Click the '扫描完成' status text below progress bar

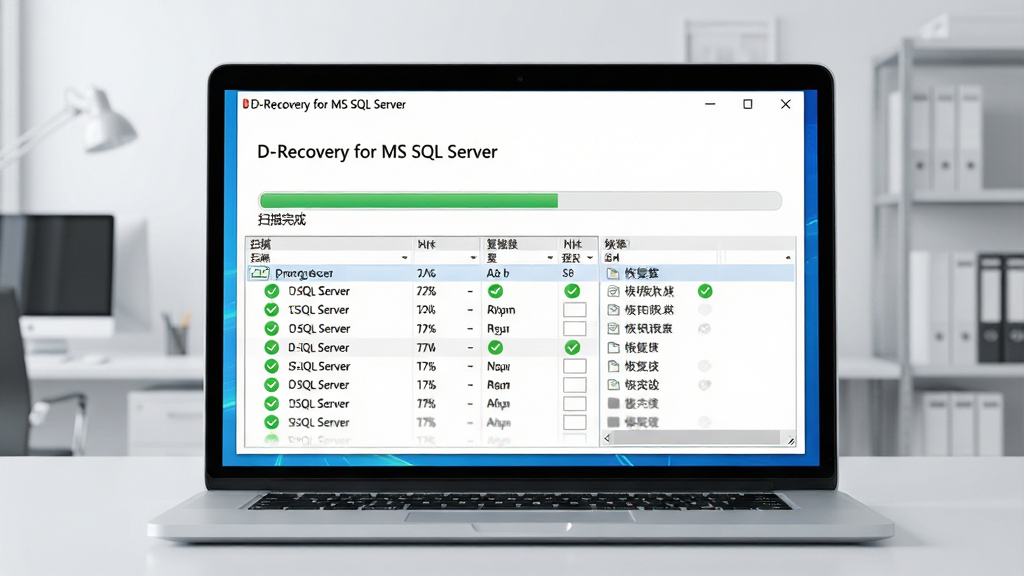click(x=282, y=219)
